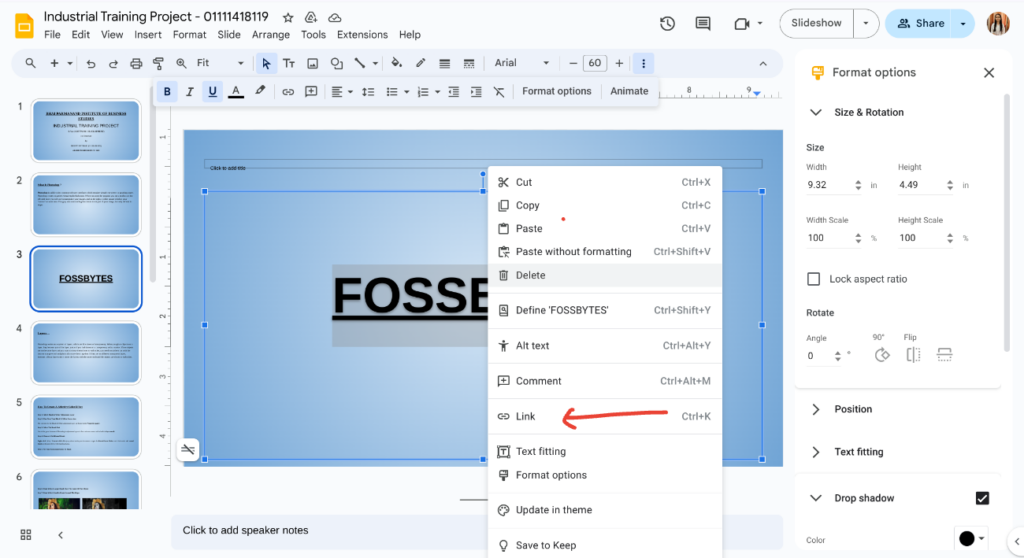1024x558 pixels.
Task: Click the text color A icon
Action: coord(236,91)
